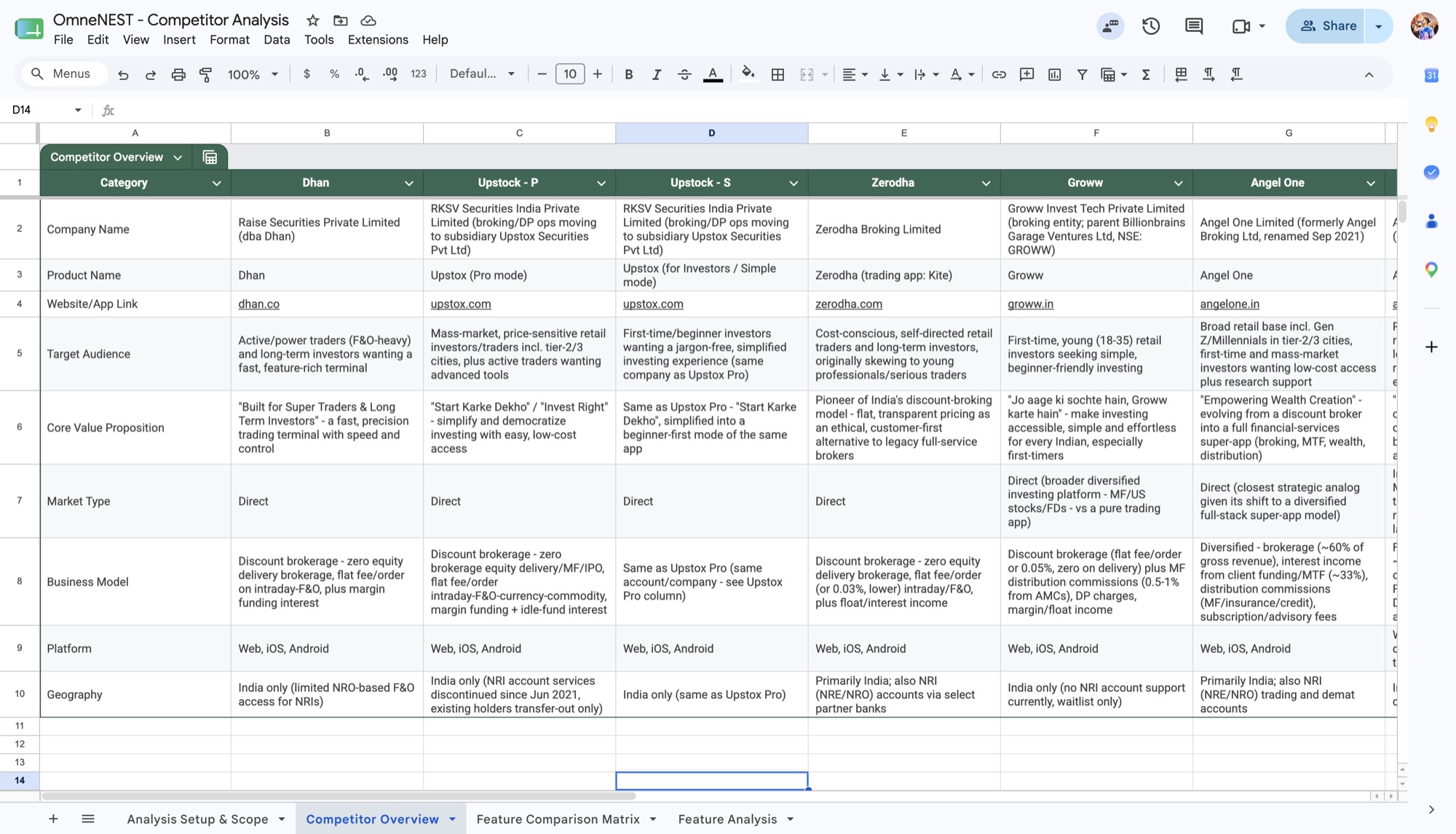Format as currency with dollar icon
Viewport: 1456px width, 834px height.
(x=306, y=74)
